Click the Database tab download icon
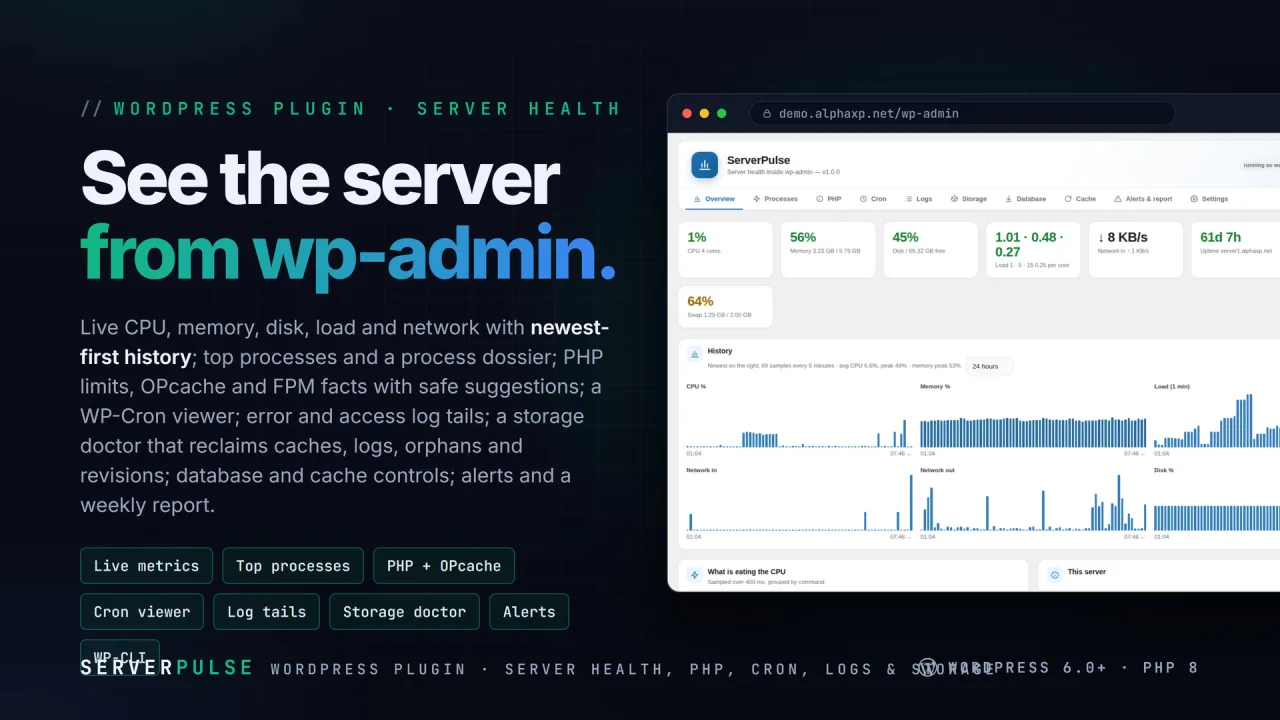Viewport: 1280px width, 720px height. (x=1009, y=199)
